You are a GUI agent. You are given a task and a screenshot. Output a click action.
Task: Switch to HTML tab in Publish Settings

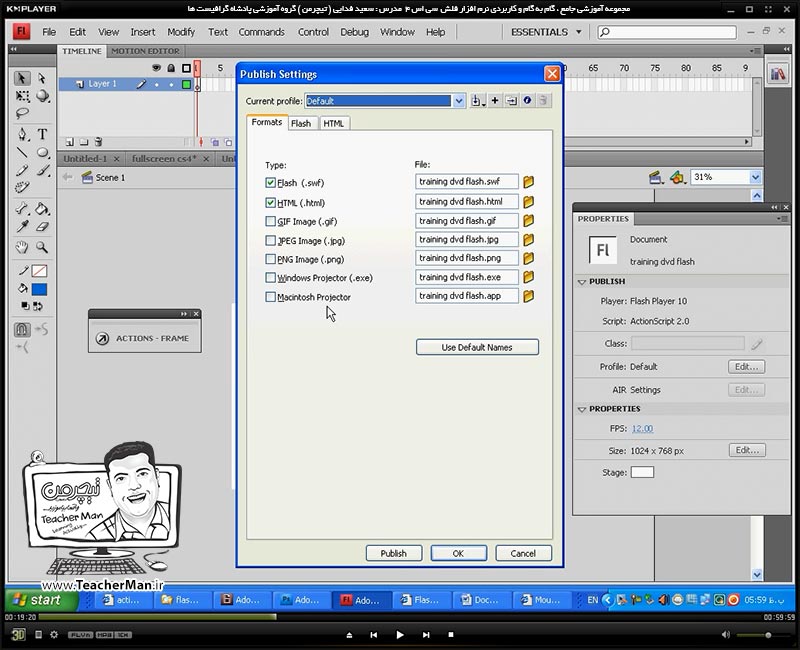pyautogui.click(x=334, y=123)
